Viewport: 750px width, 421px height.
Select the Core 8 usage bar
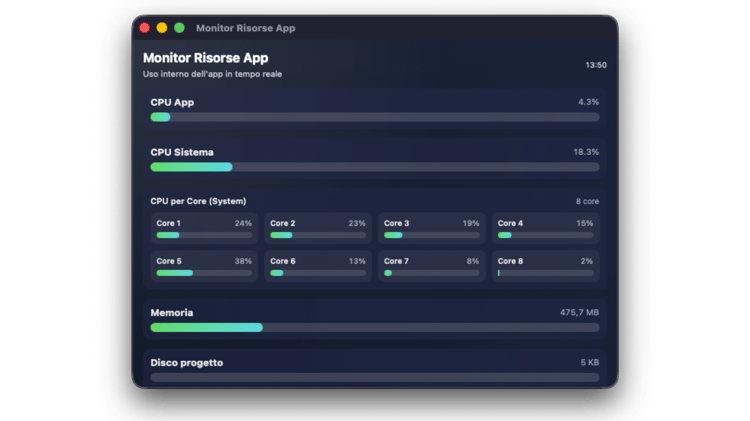pos(545,273)
